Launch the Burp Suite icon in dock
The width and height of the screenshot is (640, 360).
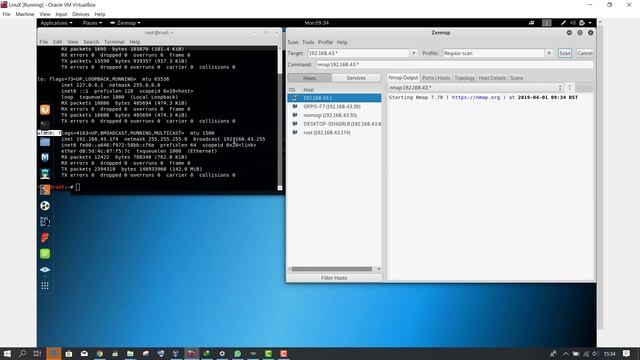point(45,189)
